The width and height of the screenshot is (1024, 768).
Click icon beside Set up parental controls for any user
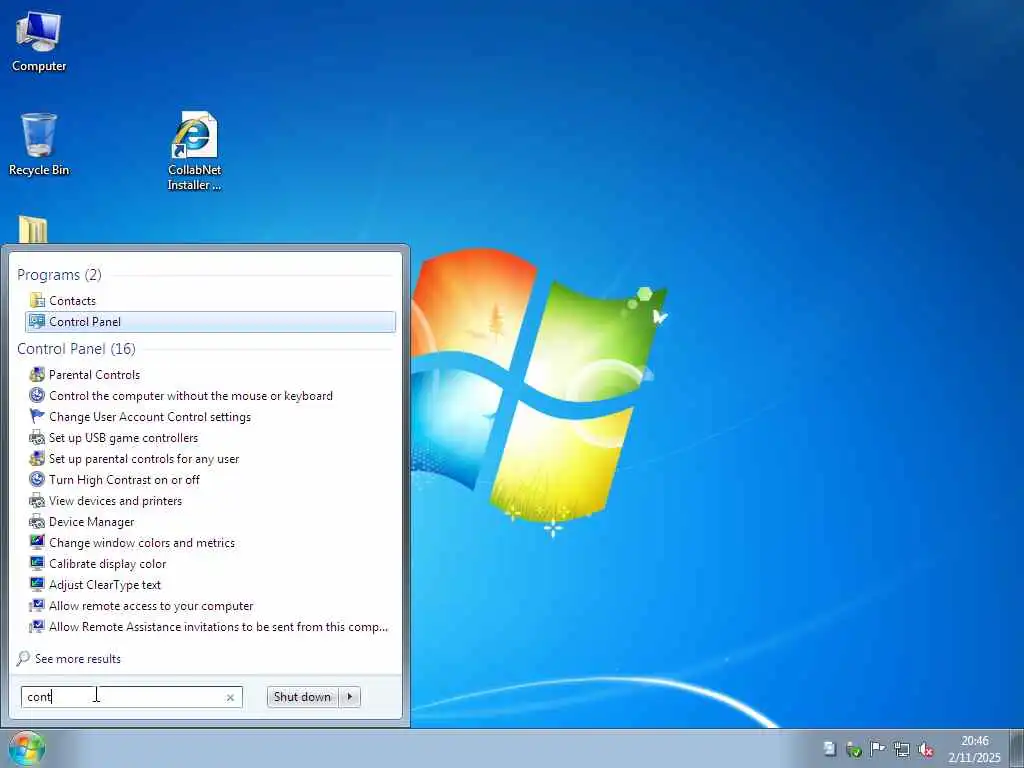click(x=37, y=458)
